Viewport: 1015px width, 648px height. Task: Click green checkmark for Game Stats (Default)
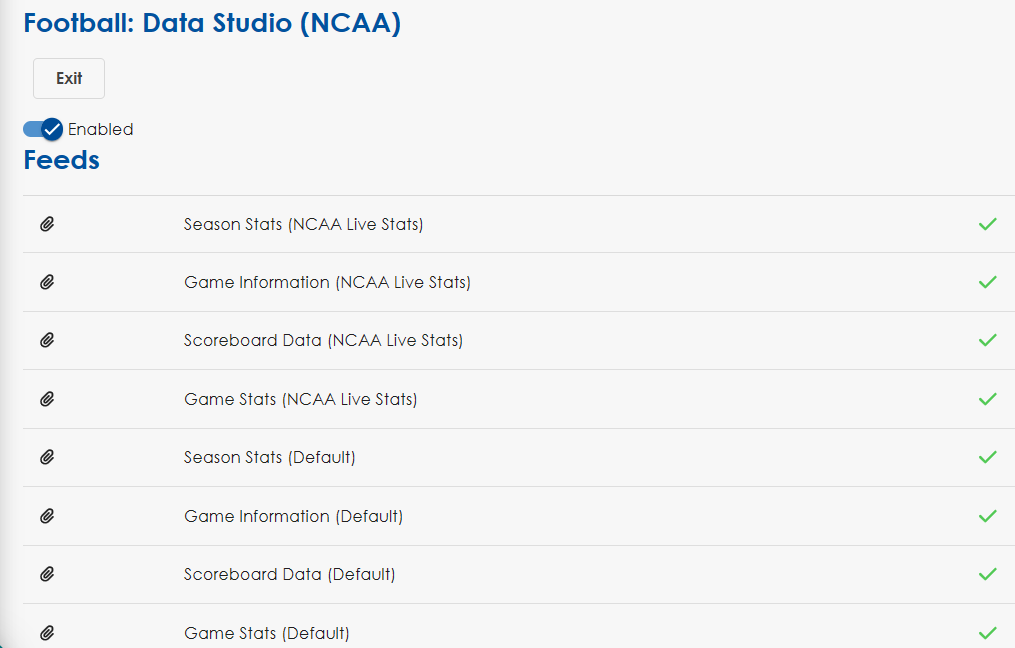click(987, 633)
